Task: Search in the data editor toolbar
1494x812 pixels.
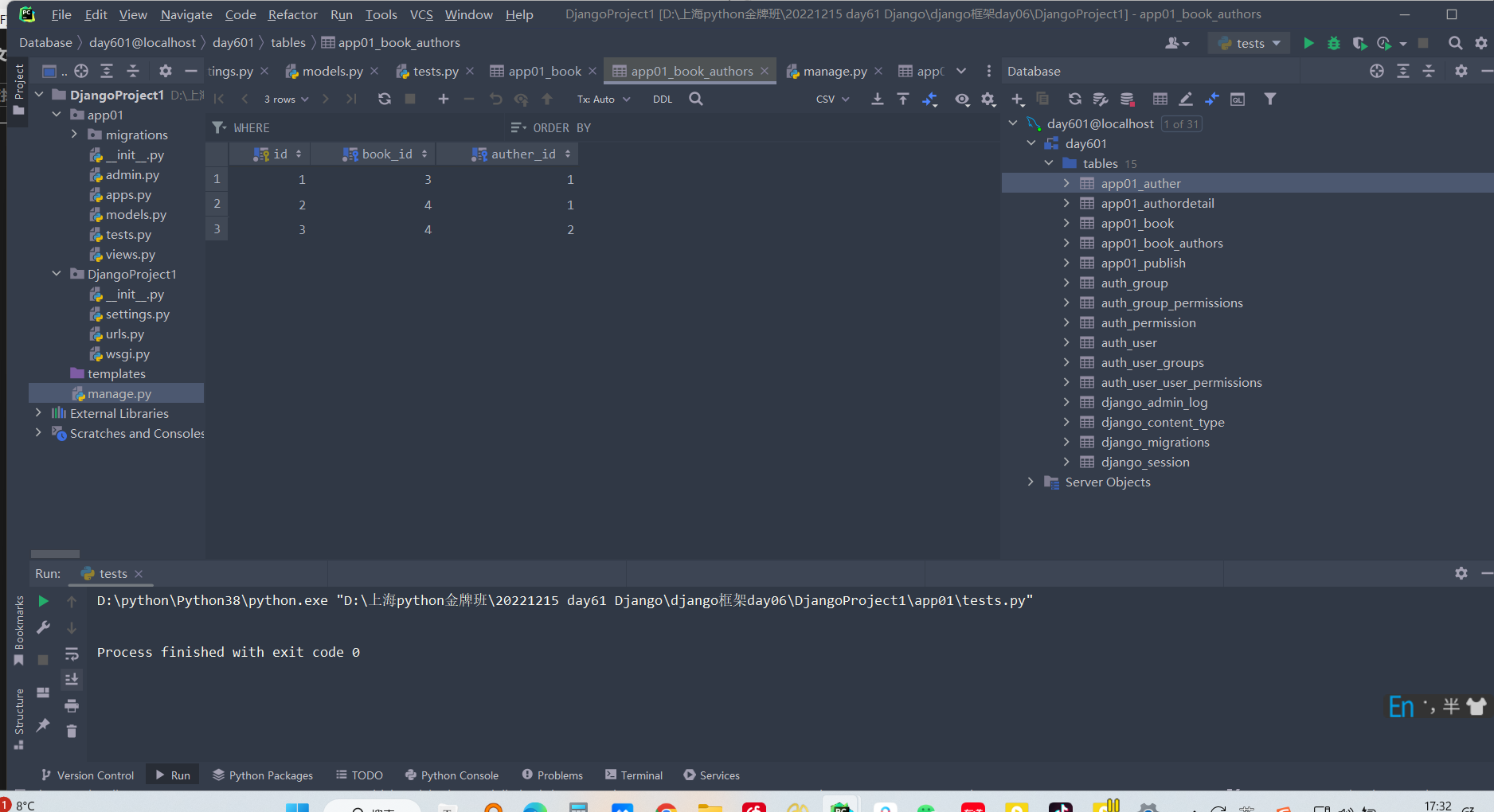Action: 696,99
